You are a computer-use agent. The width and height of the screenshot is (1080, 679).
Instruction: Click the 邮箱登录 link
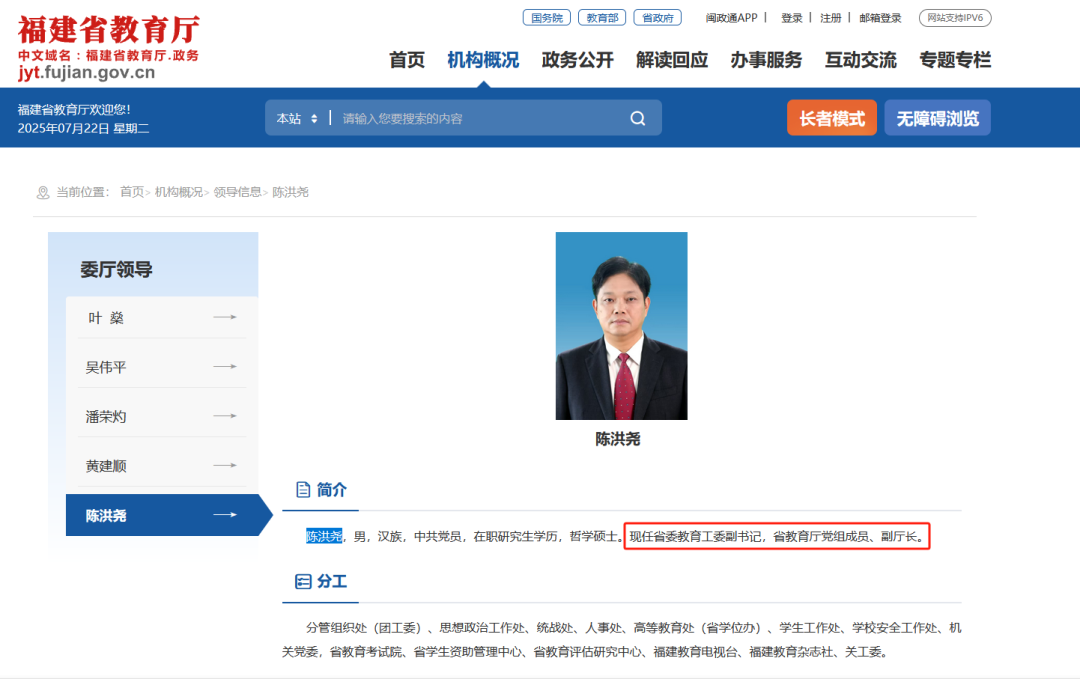pos(880,18)
